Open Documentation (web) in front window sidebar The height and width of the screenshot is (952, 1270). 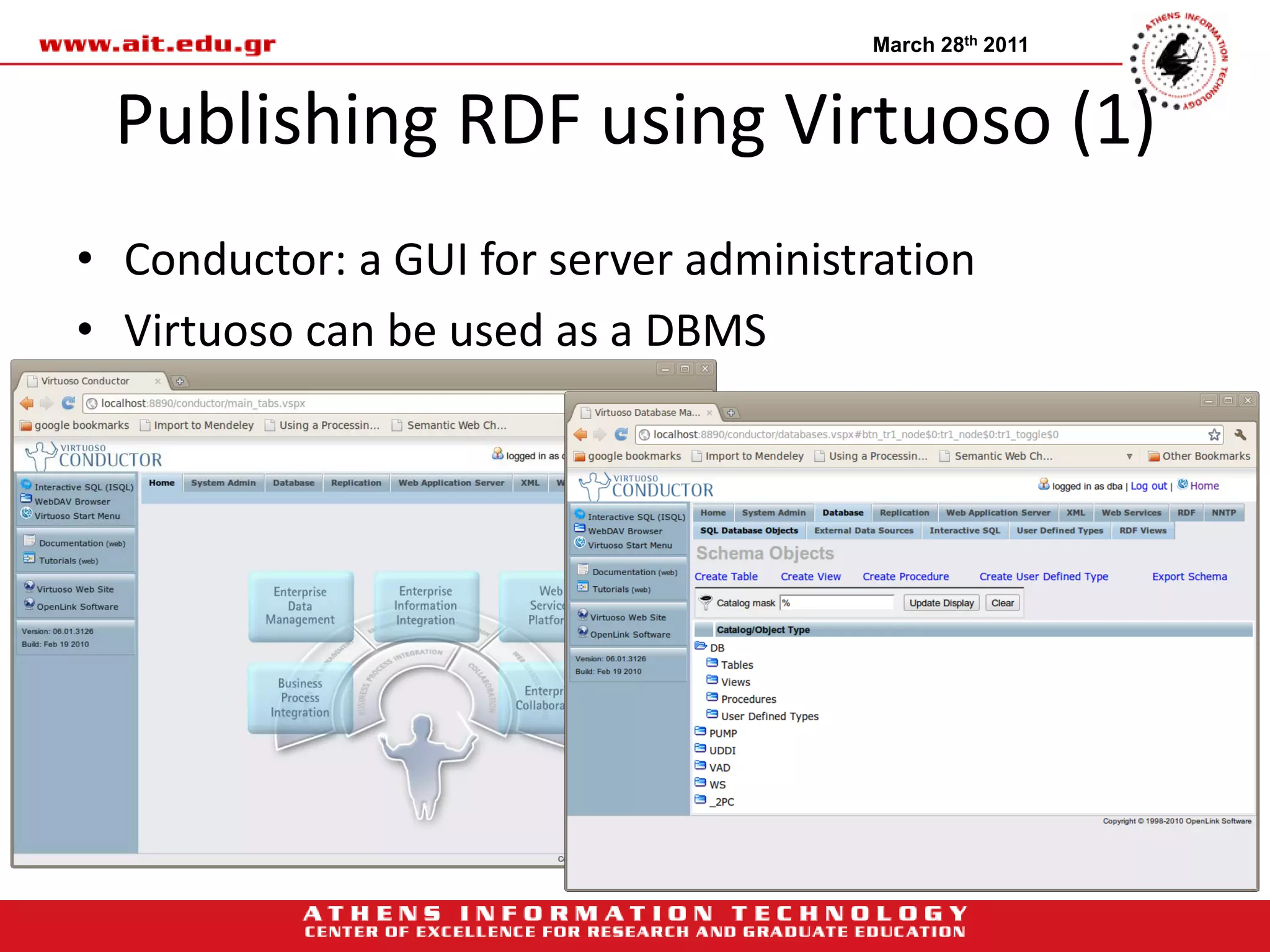[634, 572]
